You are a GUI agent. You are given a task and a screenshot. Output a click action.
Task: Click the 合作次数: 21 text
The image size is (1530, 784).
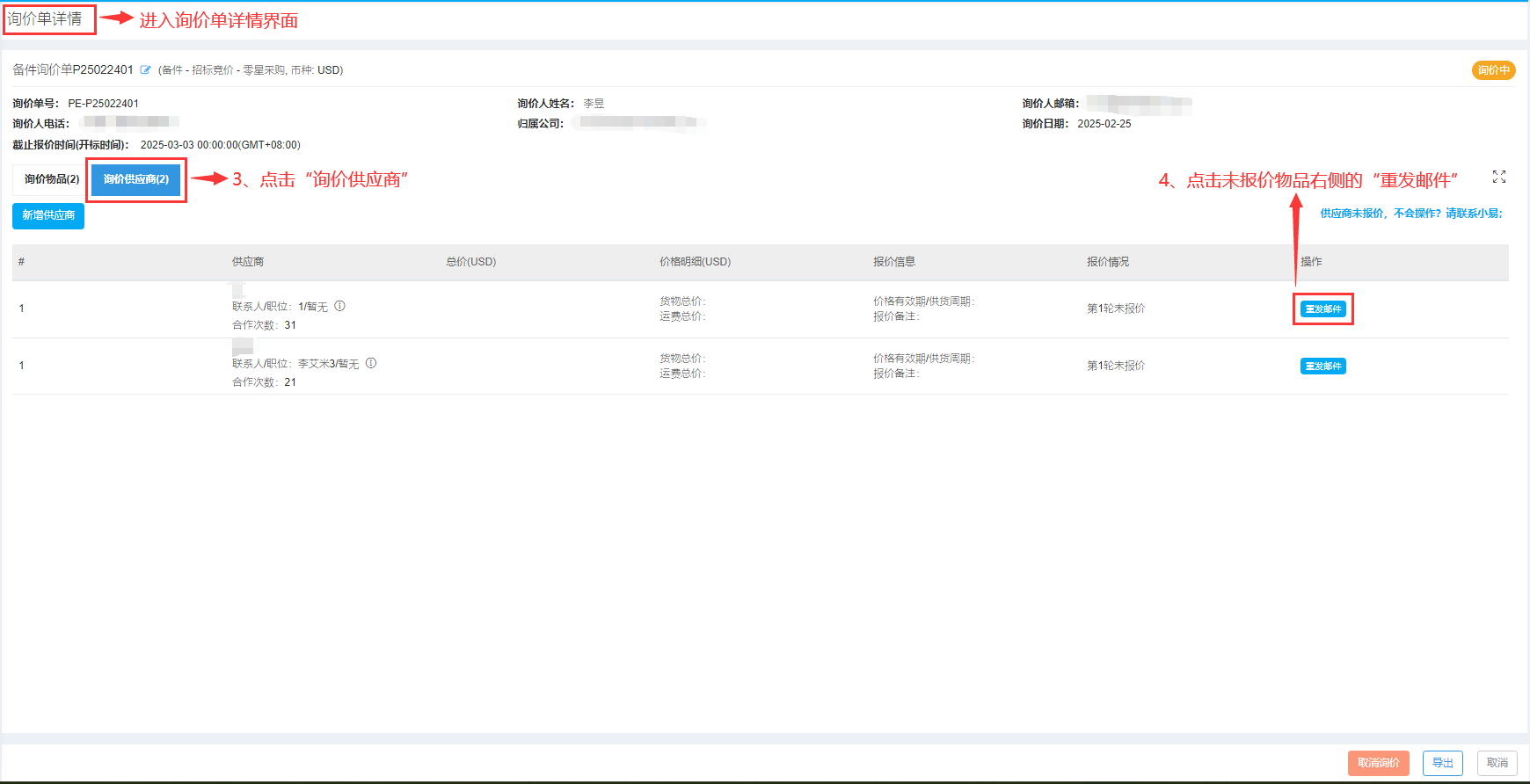click(x=264, y=382)
